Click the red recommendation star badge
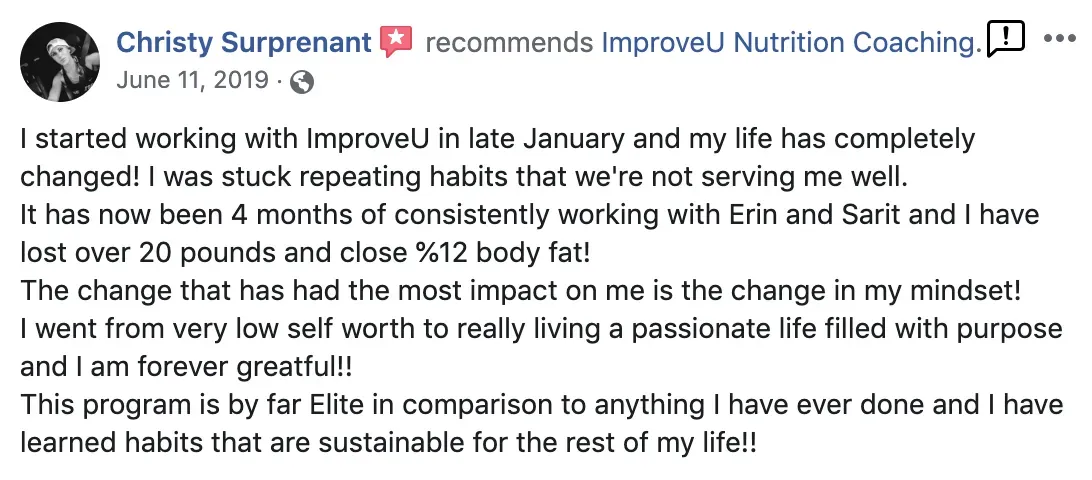The image size is (1092, 480). pyautogui.click(x=396, y=42)
